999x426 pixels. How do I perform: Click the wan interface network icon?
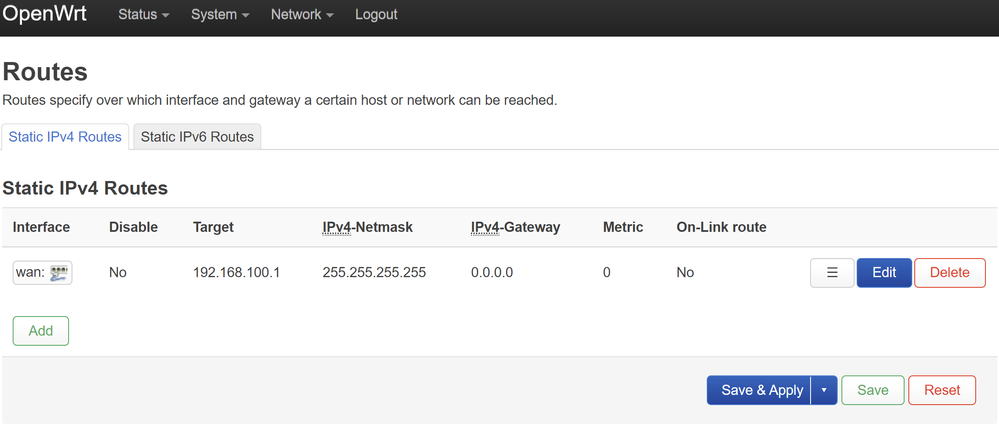click(59, 272)
